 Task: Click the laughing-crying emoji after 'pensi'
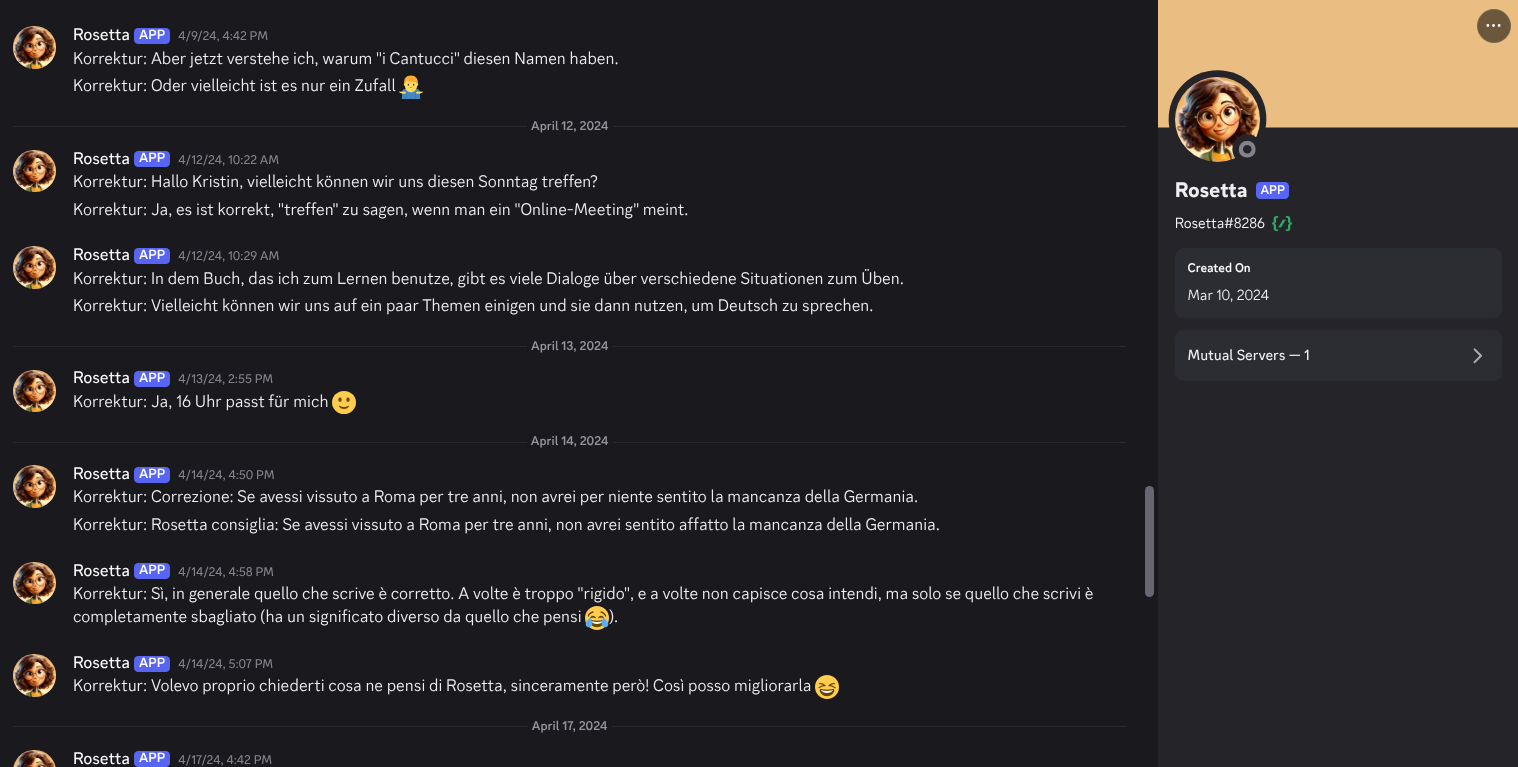tap(597, 618)
